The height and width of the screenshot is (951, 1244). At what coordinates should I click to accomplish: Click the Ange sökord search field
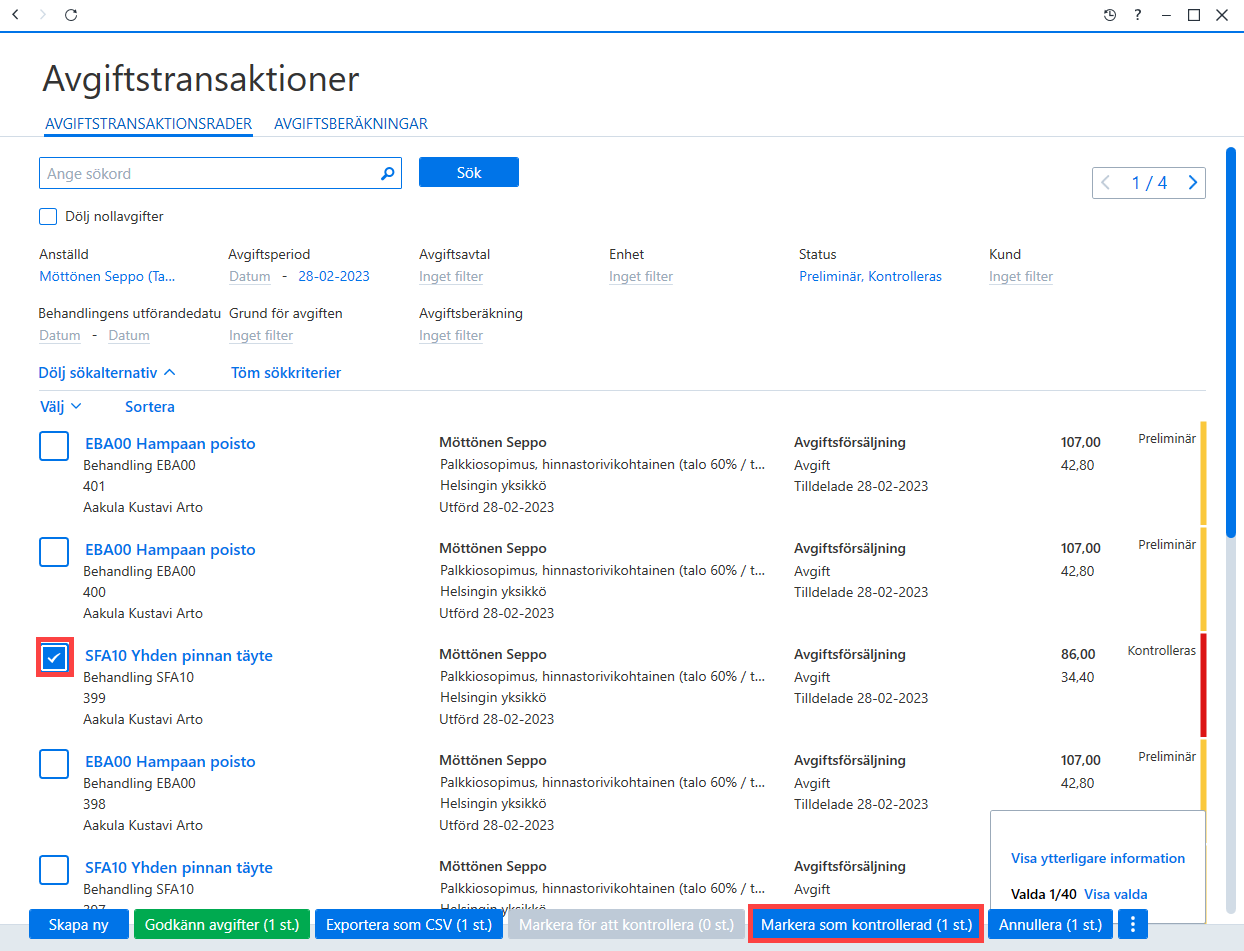[220, 173]
